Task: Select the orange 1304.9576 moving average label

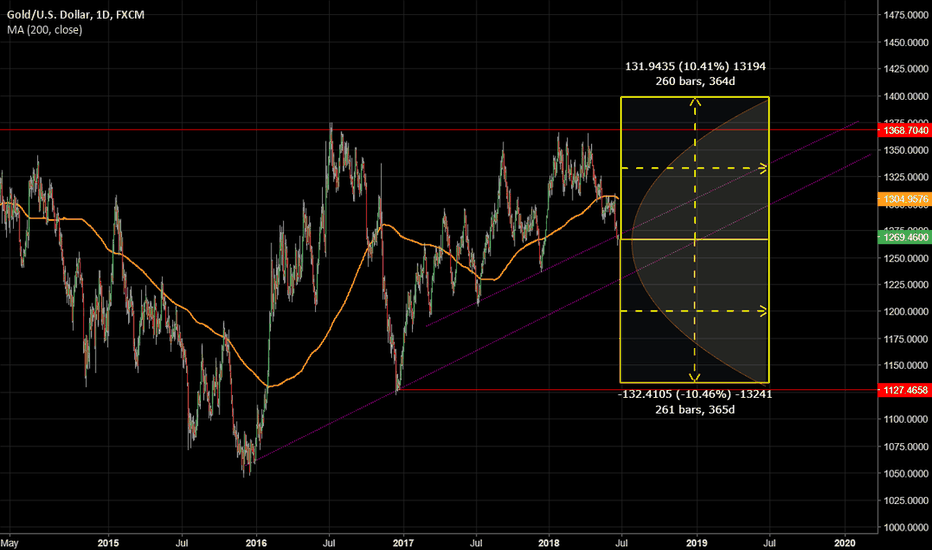Action: 904,199
